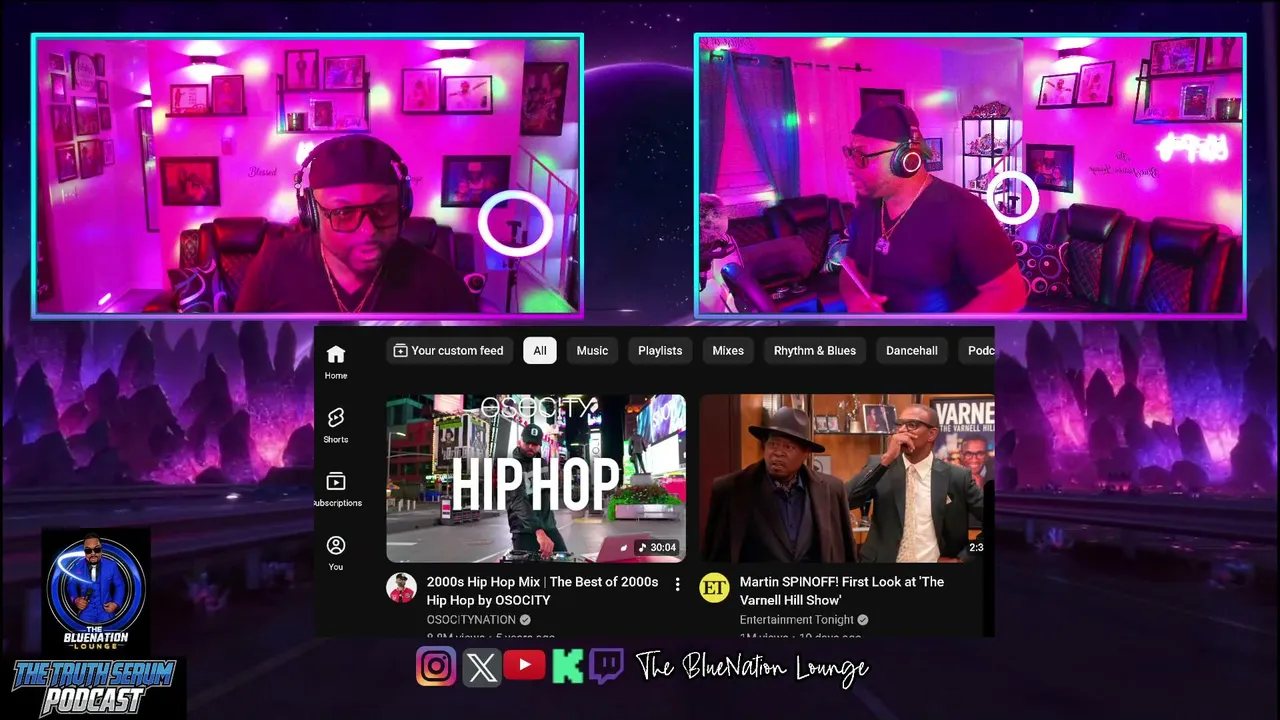
Task: Click the YouTube icon in the social bar
Action: pos(525,665)
